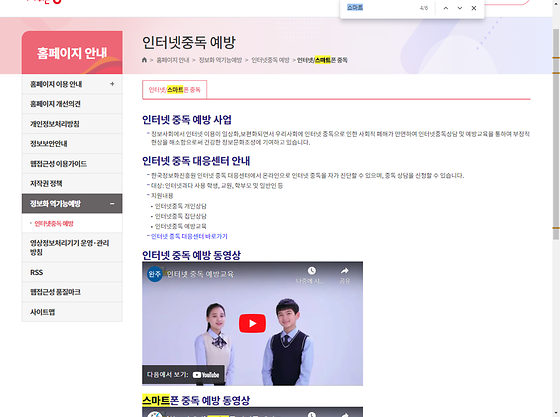Viewport: 560px width, 417px height.
Task: Open 개인정보처리방침 sidebar item
Action: (72, 124)
